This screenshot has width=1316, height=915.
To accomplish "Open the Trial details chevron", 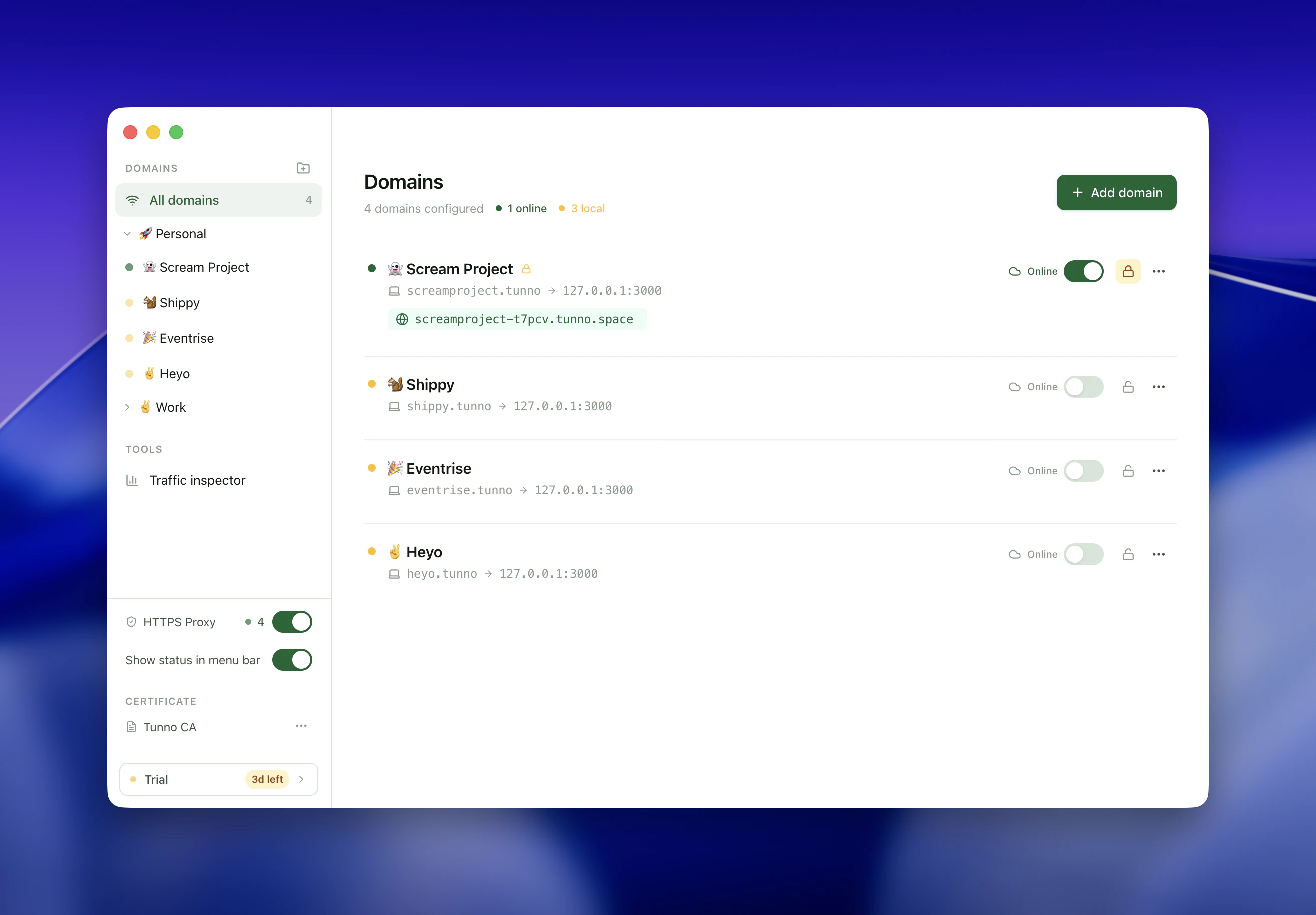I will 301,779.
